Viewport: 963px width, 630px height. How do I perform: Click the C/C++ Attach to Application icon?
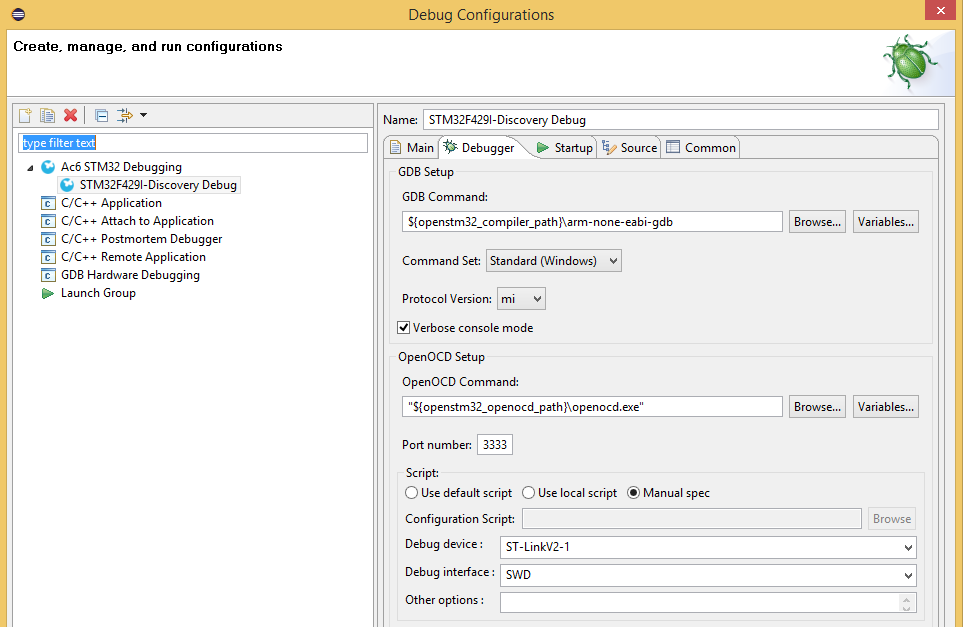coord(48,221)
